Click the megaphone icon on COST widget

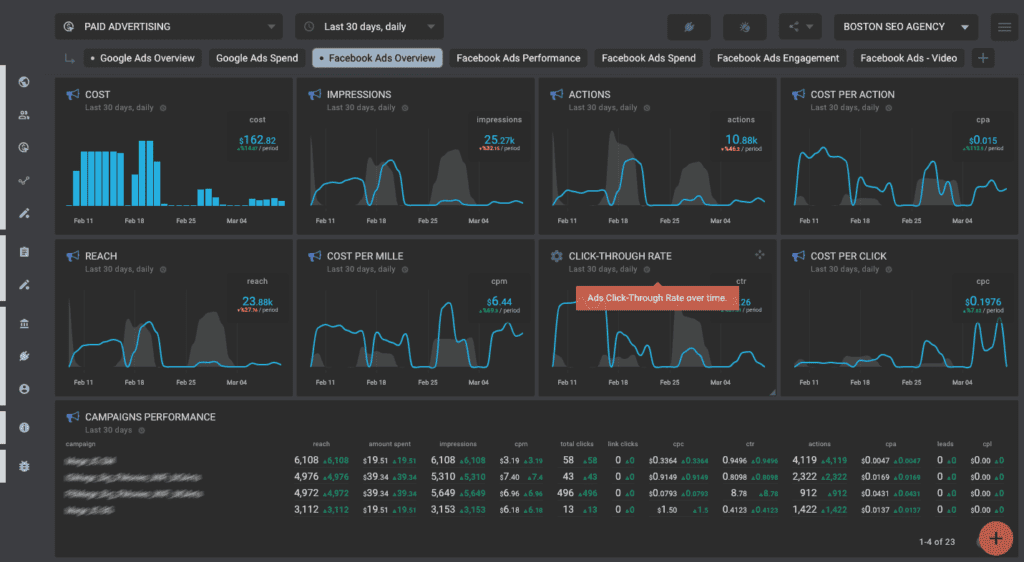pyautogui.click(x=72, y=95)
